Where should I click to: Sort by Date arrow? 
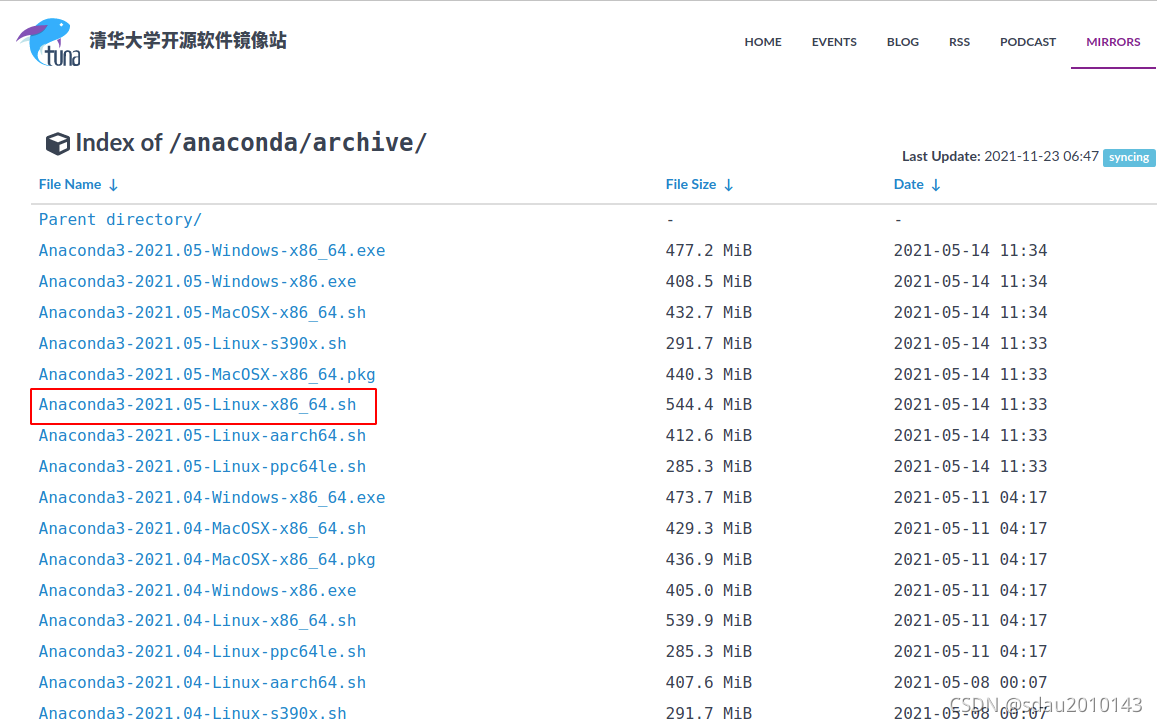click(x=936, y=185)
